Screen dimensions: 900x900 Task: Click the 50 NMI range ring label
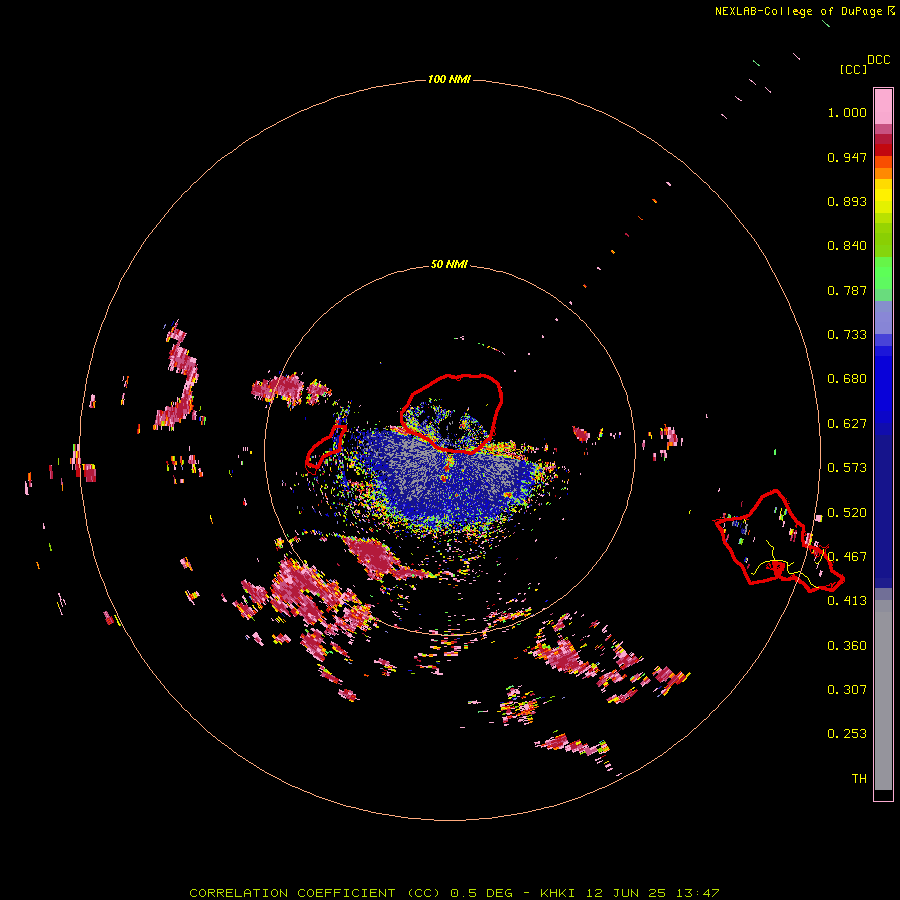point(449,264)
